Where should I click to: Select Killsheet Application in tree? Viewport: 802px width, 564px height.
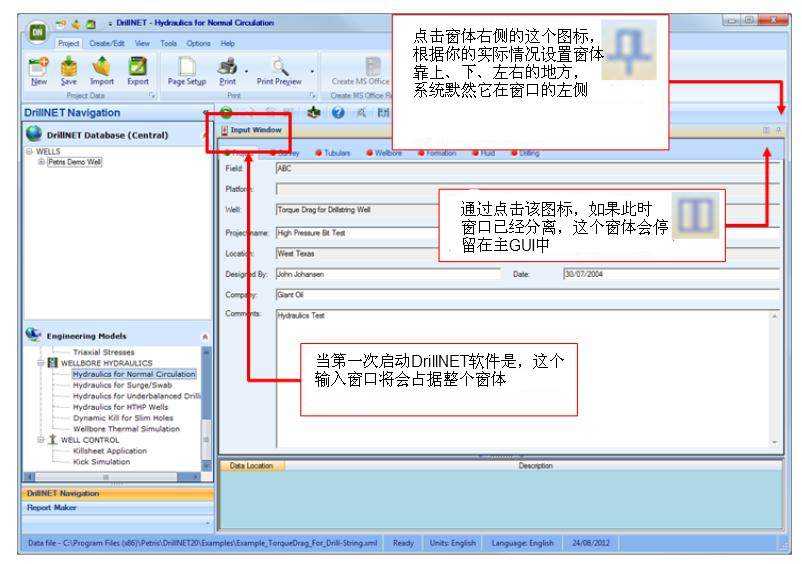[x=110, y=451]
